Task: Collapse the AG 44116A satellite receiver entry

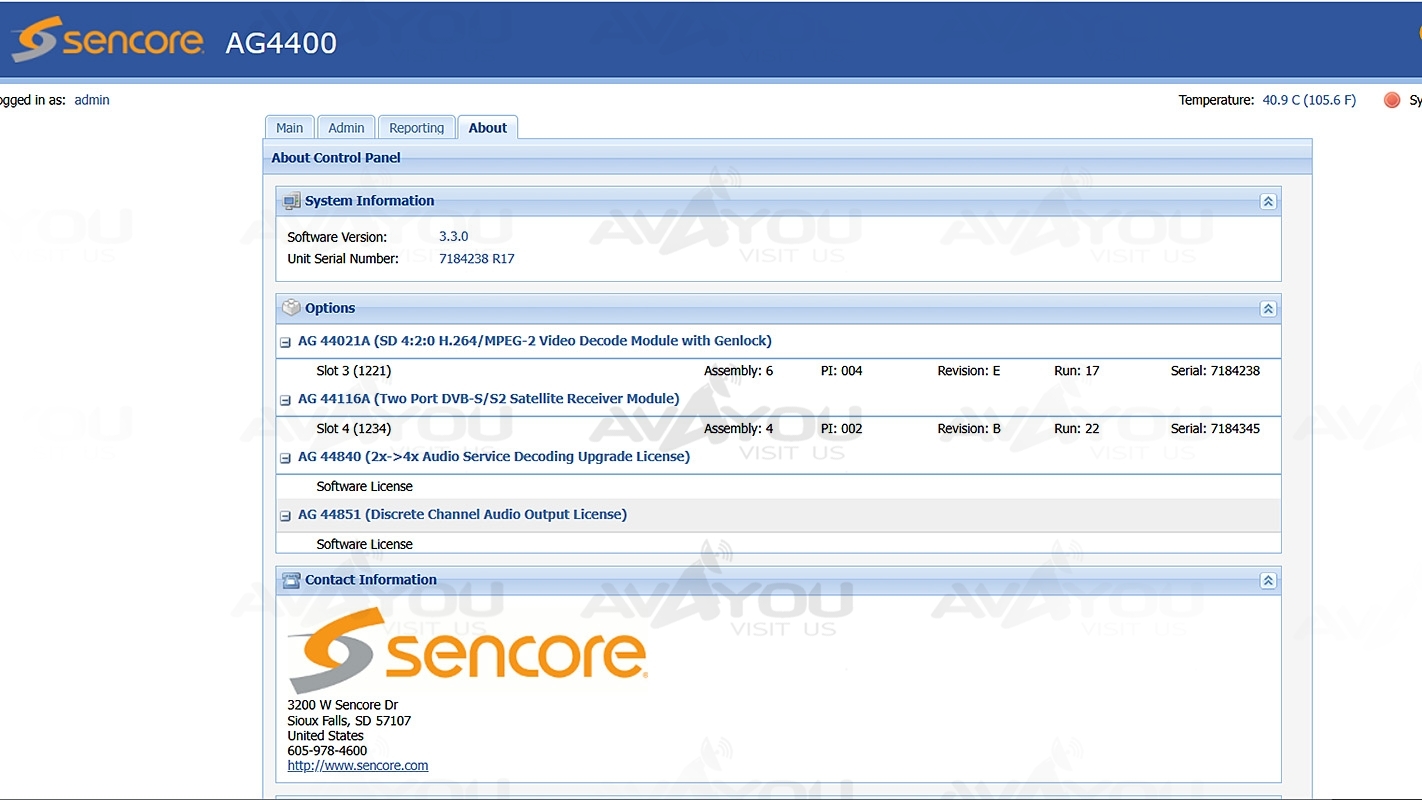Action: [286, 400]
